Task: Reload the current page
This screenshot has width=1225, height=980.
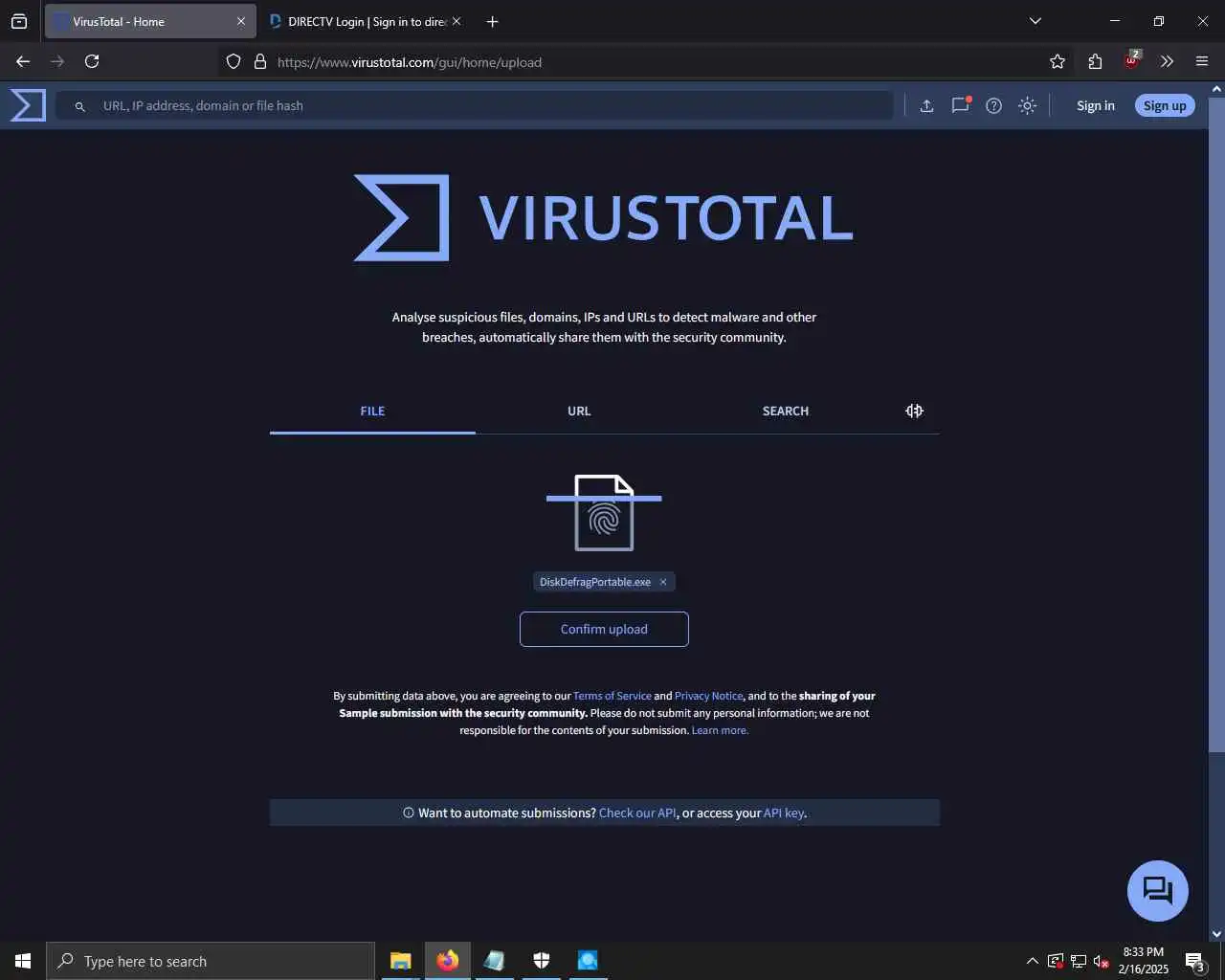Action: coord(92,61)
